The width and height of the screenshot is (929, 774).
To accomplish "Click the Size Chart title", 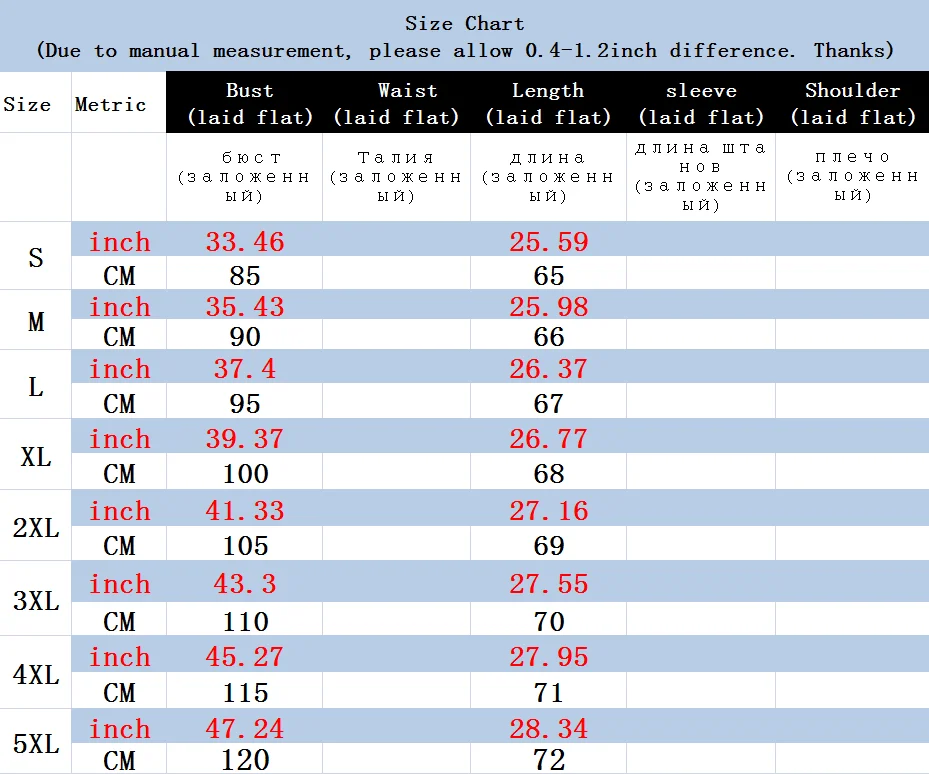I will click(464, 24).
